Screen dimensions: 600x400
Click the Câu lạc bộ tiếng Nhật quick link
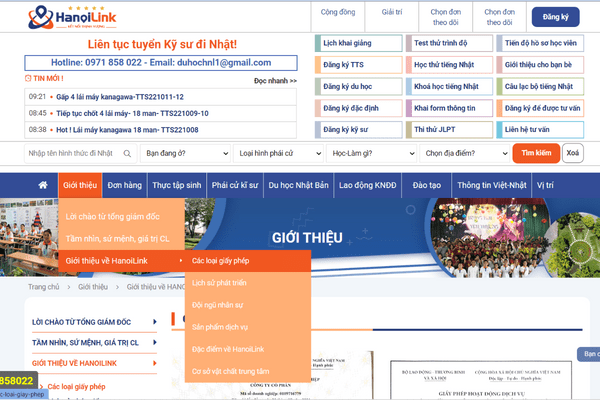pyautogui.click(x=540, y=87)
